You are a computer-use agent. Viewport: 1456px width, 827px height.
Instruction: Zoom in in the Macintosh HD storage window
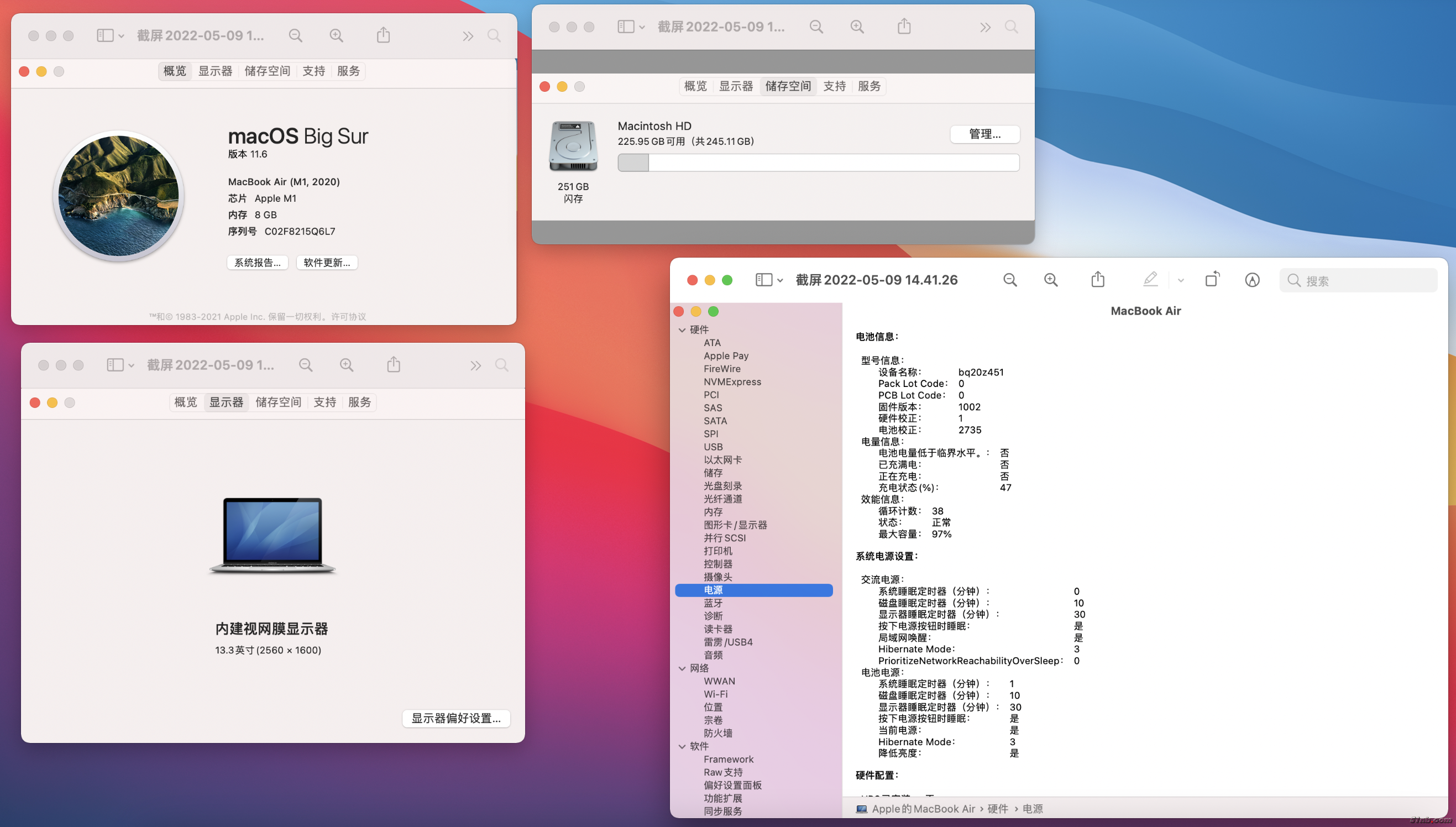857,27
